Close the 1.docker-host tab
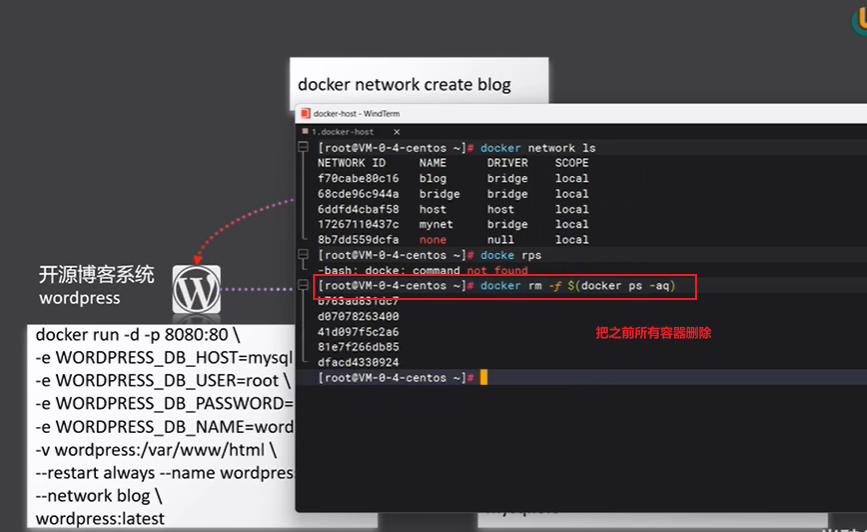 click(x=396, y=132)
